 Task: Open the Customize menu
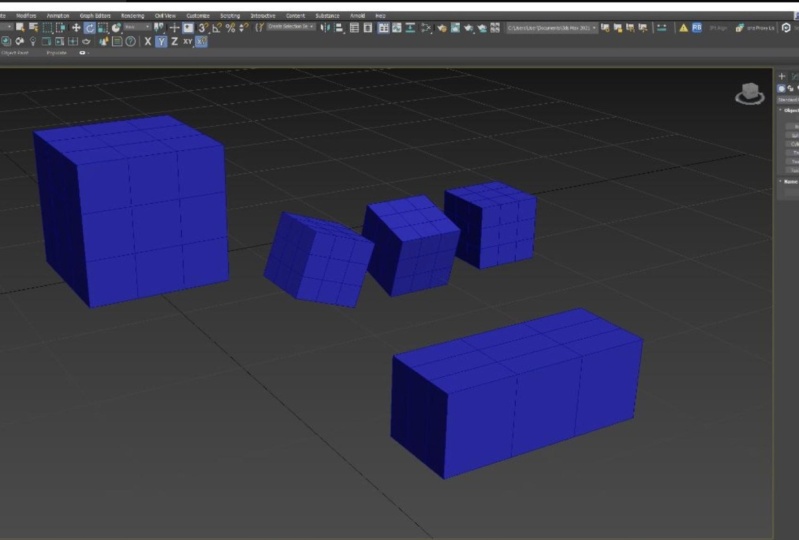point(198,16)
